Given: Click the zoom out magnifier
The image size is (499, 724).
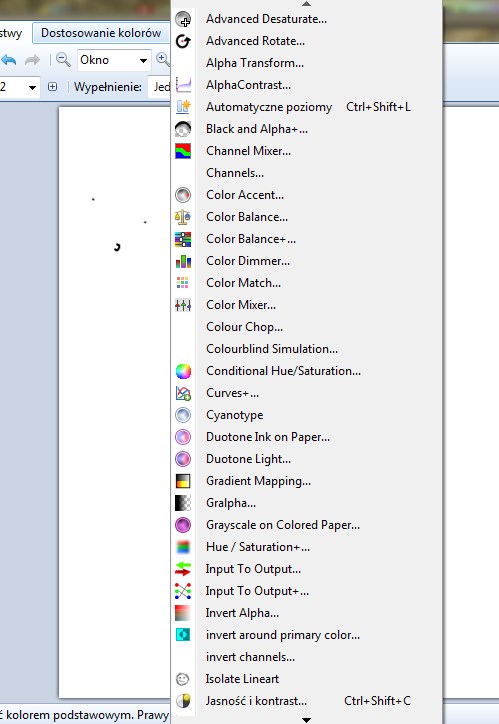Looking at the screenshot, I should 63,60.
